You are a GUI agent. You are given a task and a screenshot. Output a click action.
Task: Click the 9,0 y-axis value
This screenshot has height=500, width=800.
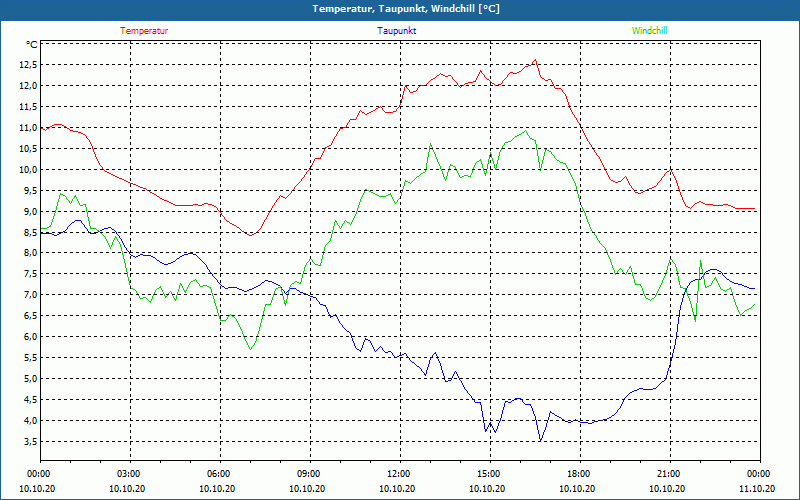(x=30, y=211)
